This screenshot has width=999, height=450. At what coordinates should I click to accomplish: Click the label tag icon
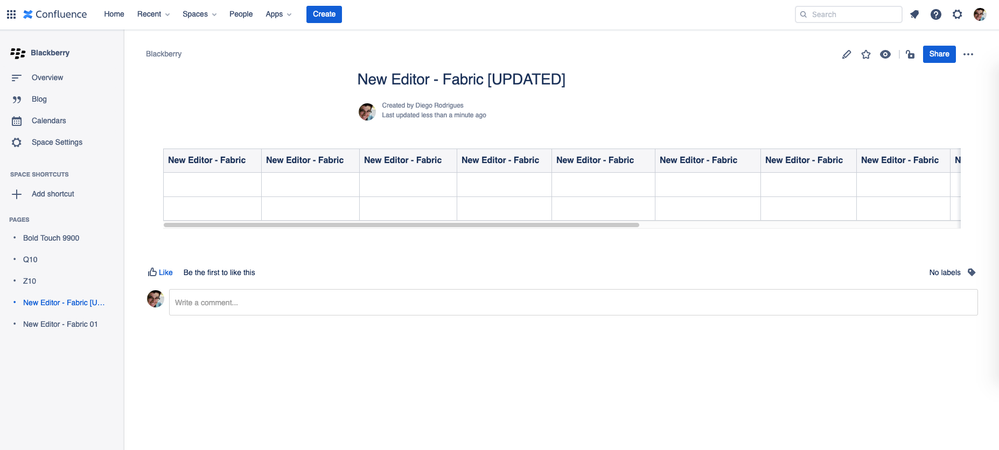pos(972,272)
